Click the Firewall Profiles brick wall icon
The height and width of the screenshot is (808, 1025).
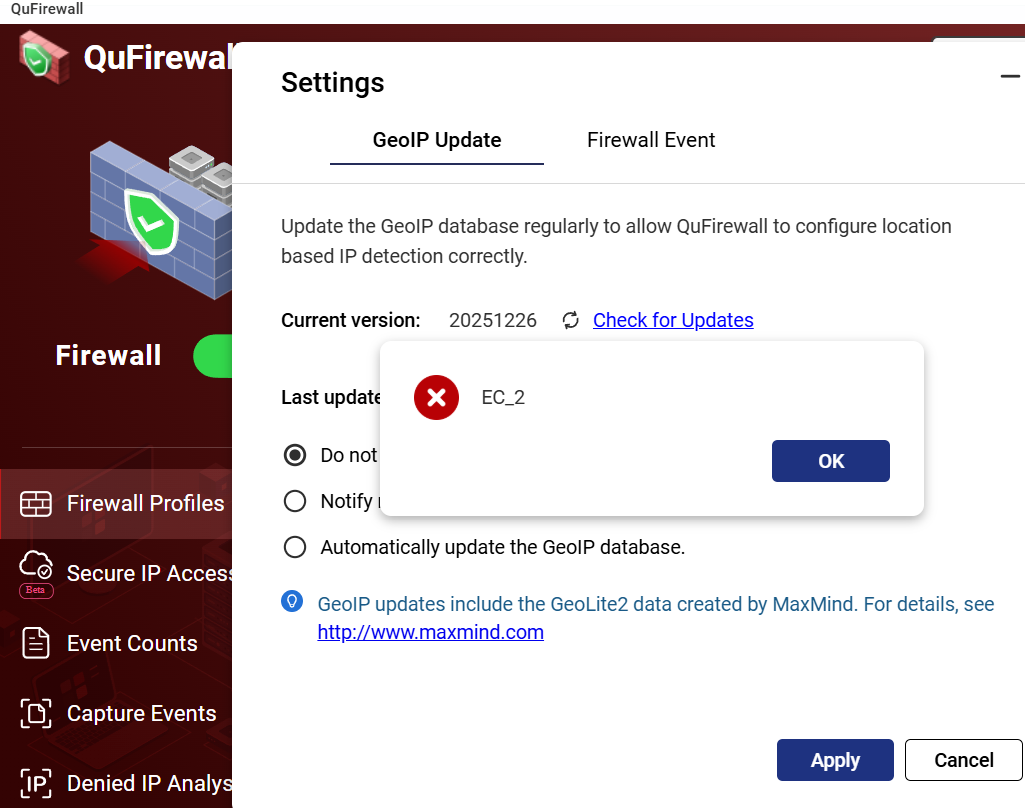36,503
